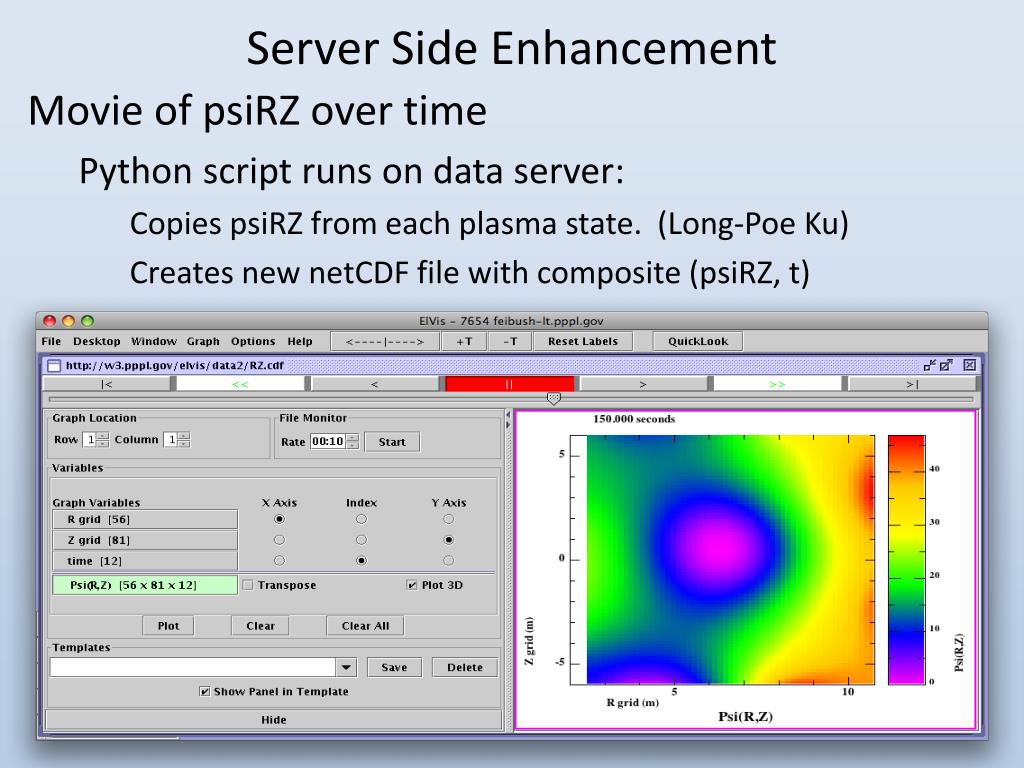The height and width of the screenshot is (768, 1024).
Task: Jump to last frame with >| control
Action: pyautogui.click(x=912, y=384)
